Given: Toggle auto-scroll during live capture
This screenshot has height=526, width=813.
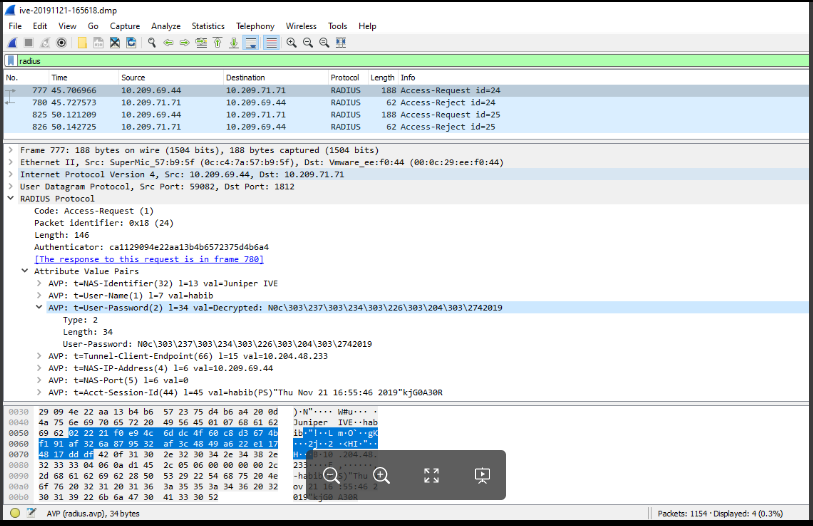Looking at the screenshot, I should point(250,43).
